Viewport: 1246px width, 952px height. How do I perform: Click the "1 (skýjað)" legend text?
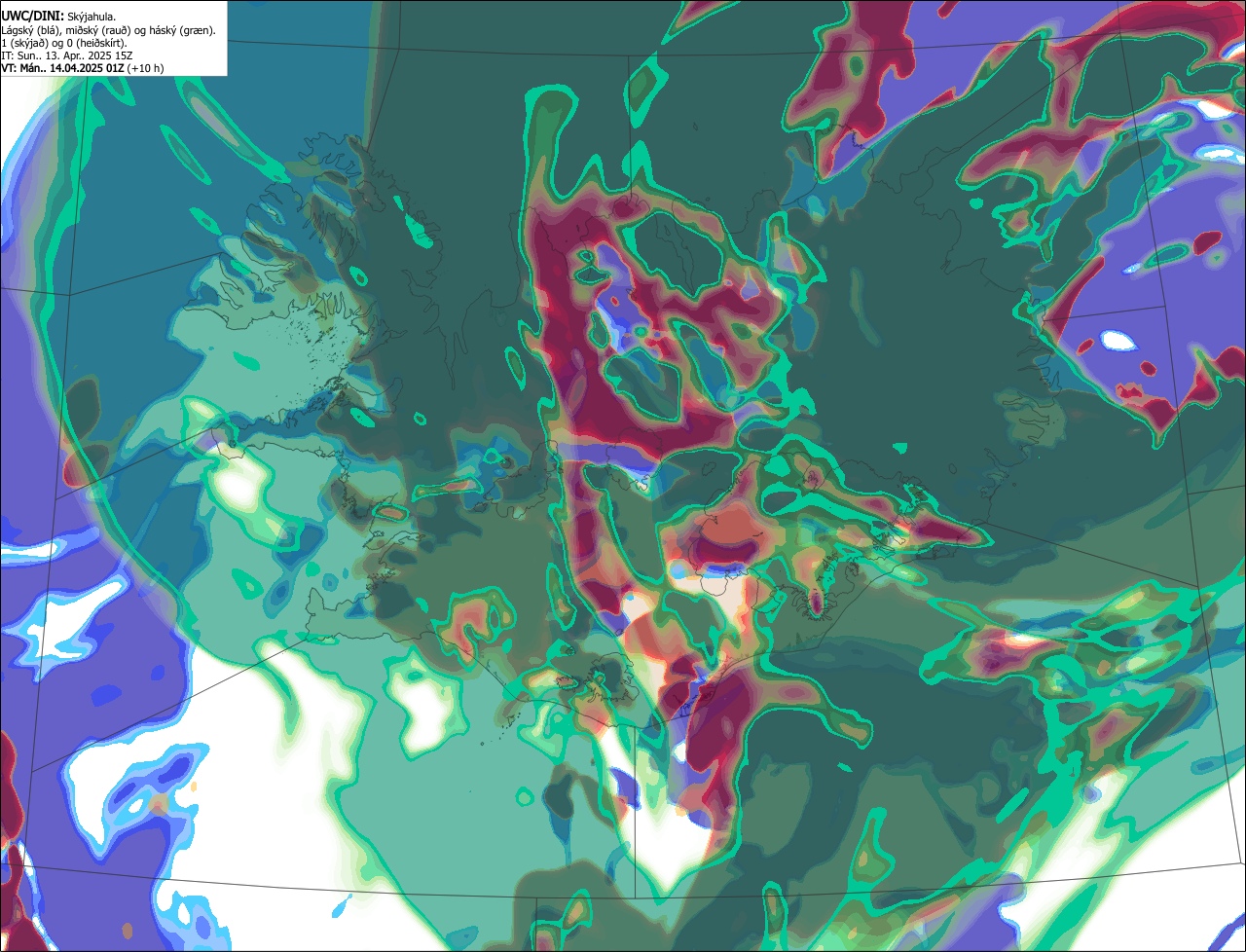pos(23,44)
